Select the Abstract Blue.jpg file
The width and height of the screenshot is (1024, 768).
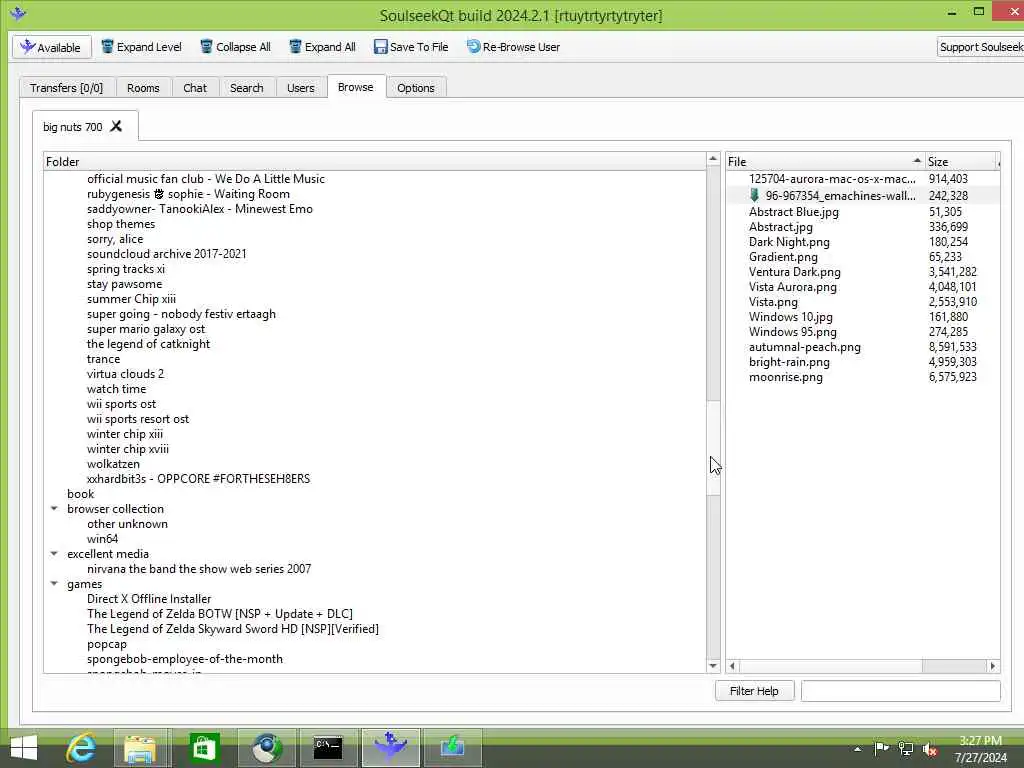(x=793, y=212)
